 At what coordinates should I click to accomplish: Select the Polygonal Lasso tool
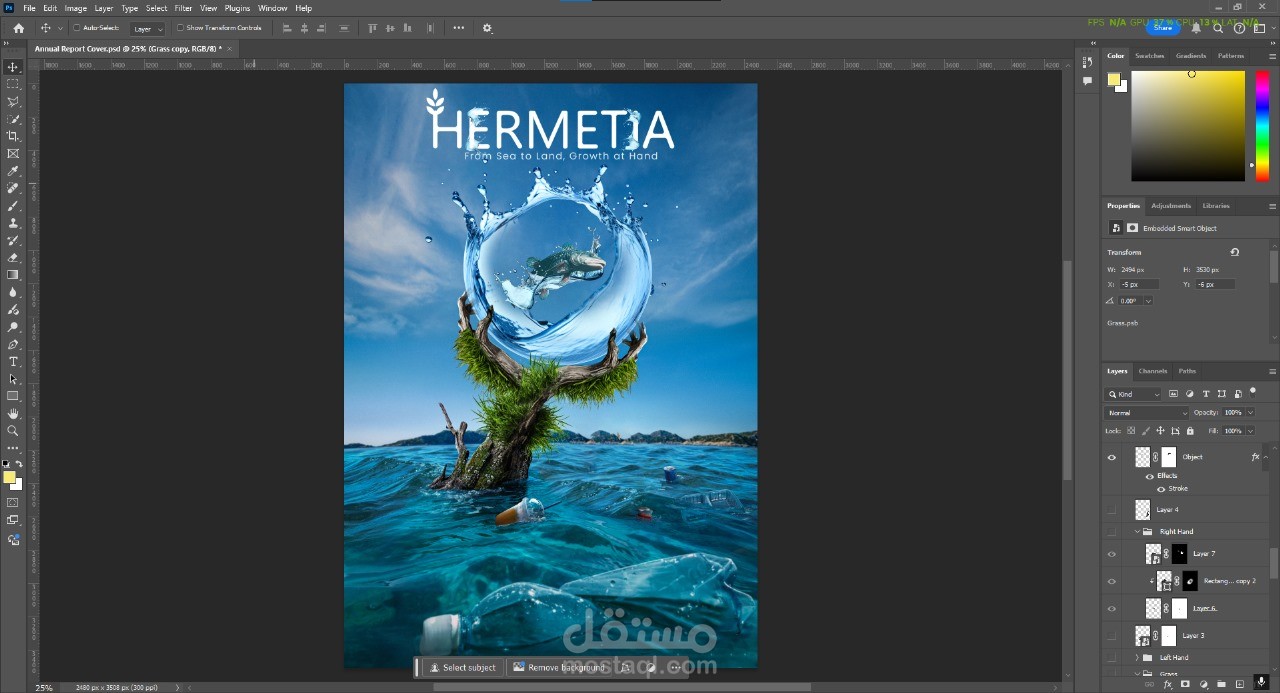coord(13,102)
